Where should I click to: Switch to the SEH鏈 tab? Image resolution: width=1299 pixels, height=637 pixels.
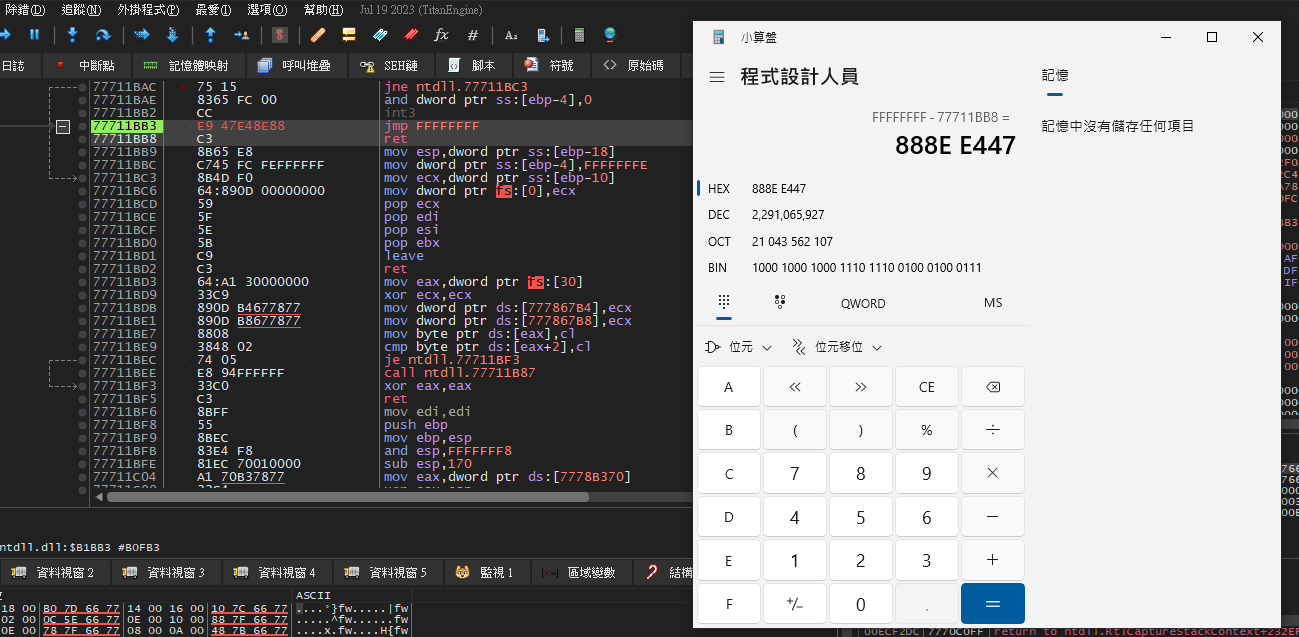click(391, 65)
